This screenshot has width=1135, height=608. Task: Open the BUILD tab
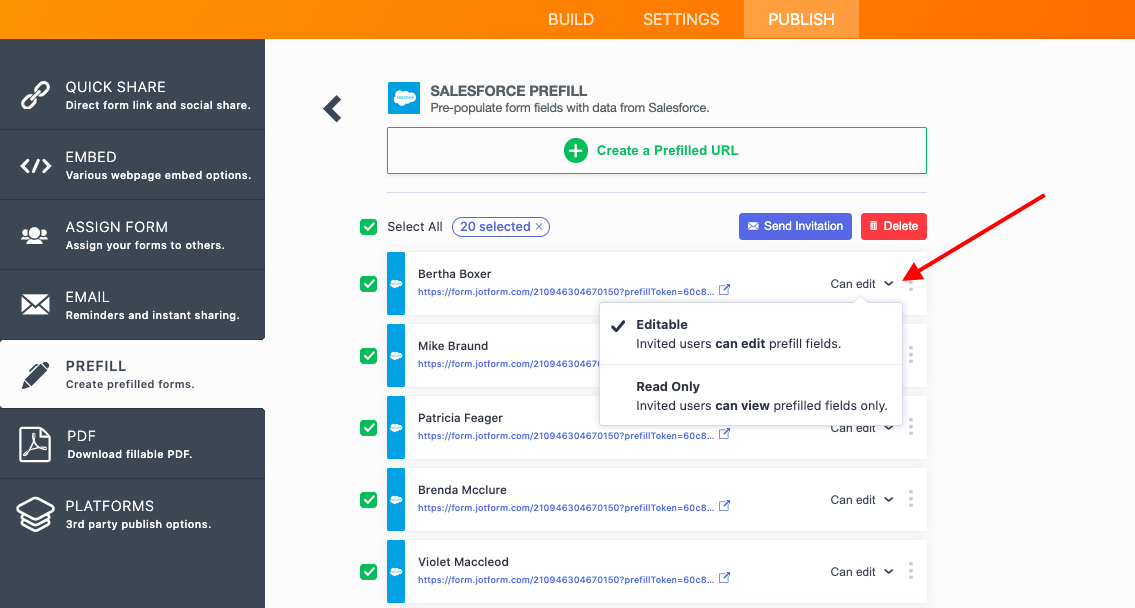tap(570, 20)
